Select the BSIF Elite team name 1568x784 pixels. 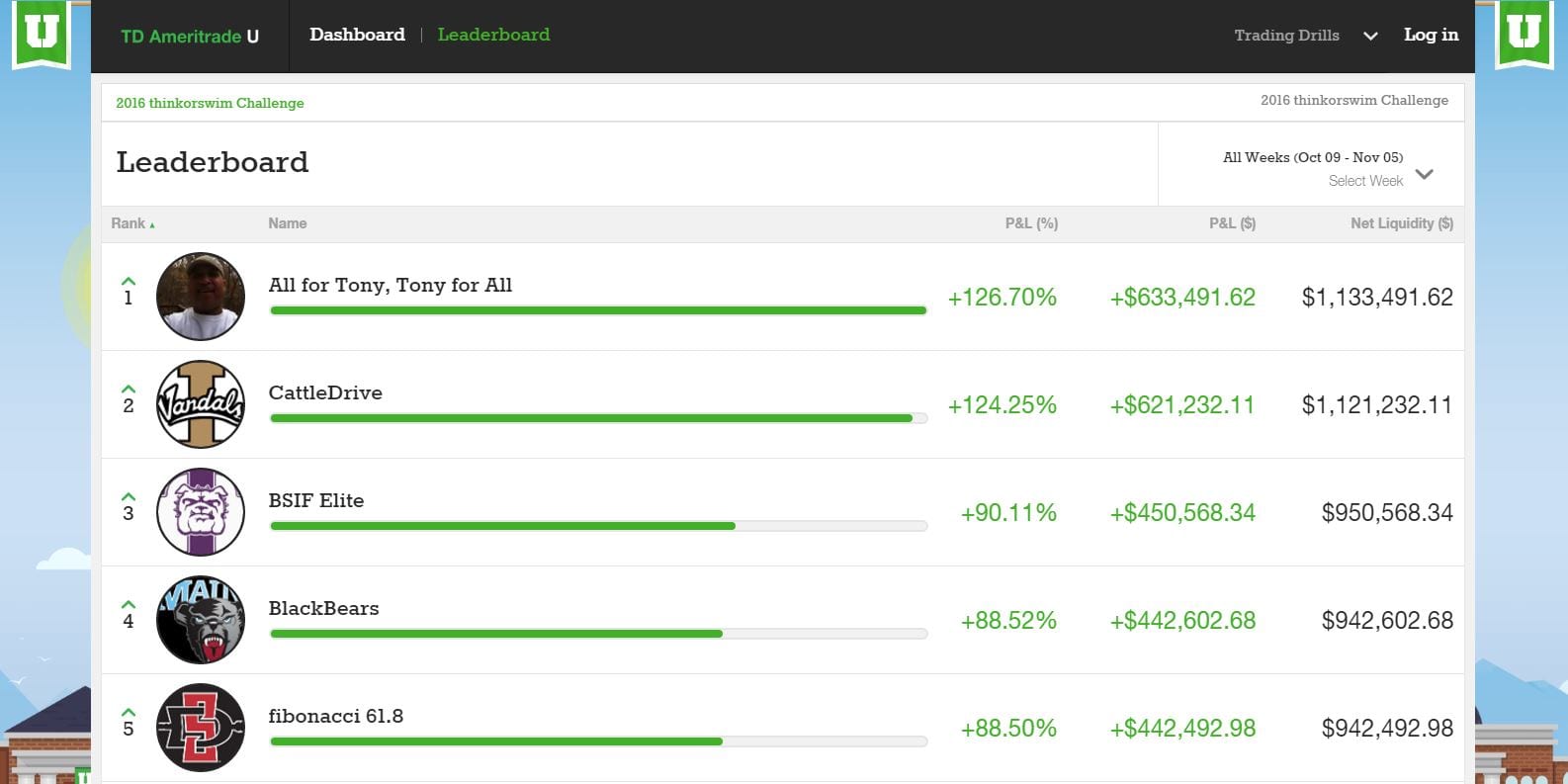pos(316,500)
